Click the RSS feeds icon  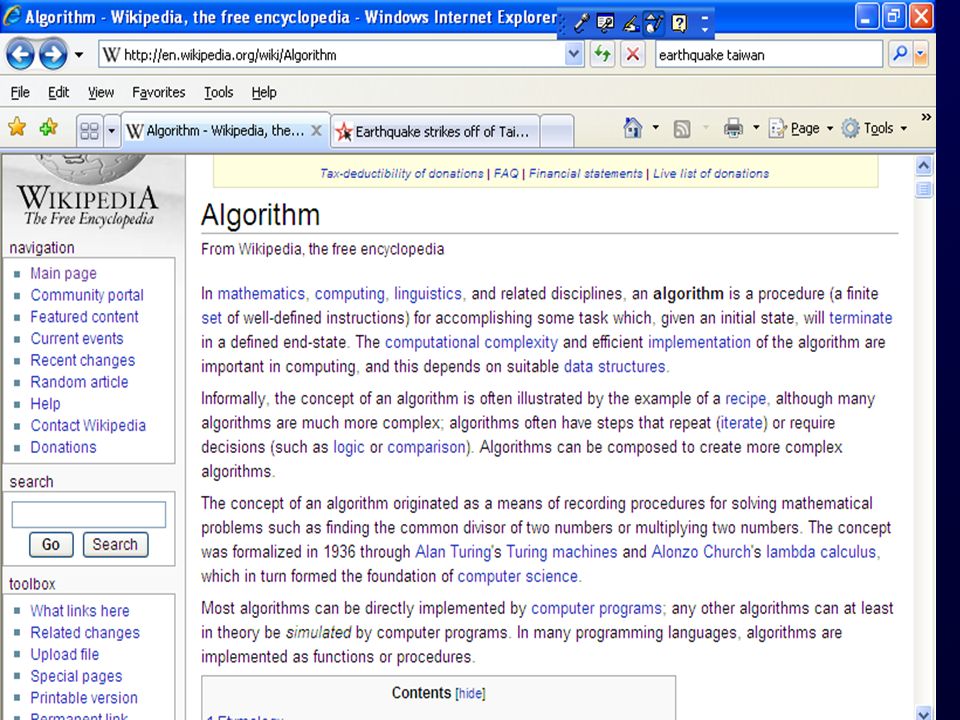681,129
